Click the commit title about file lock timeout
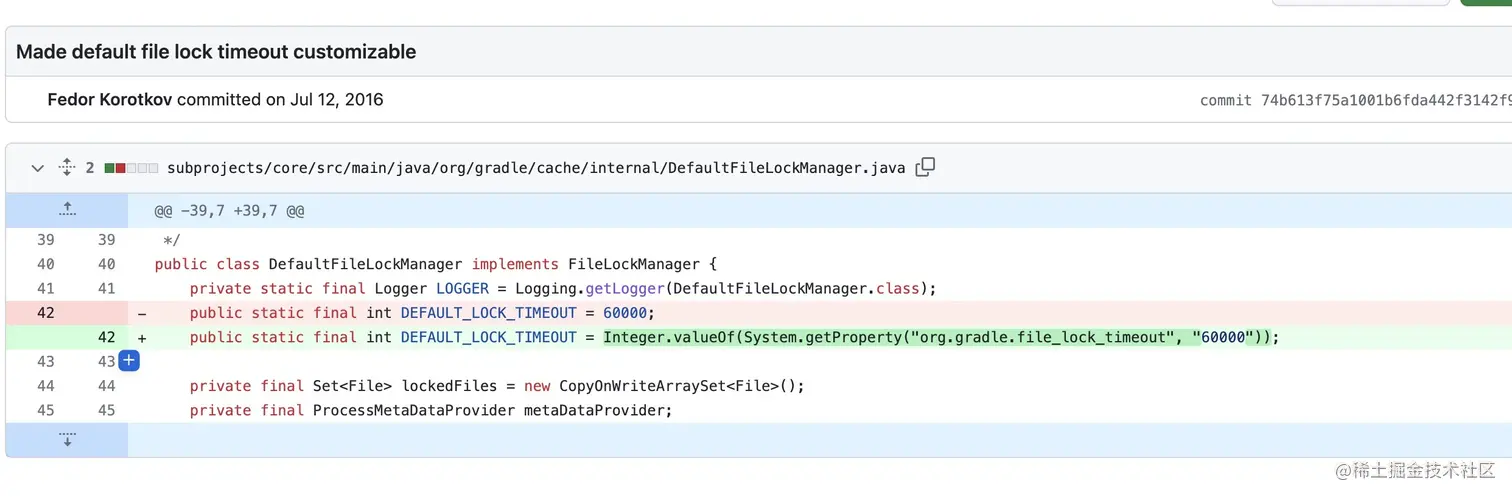 tap(216, 52)
